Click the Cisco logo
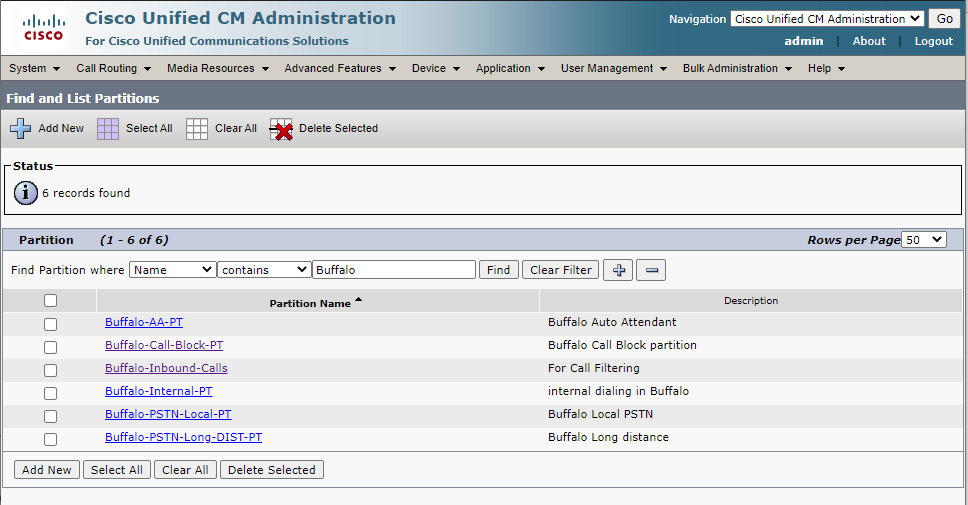 43,28
